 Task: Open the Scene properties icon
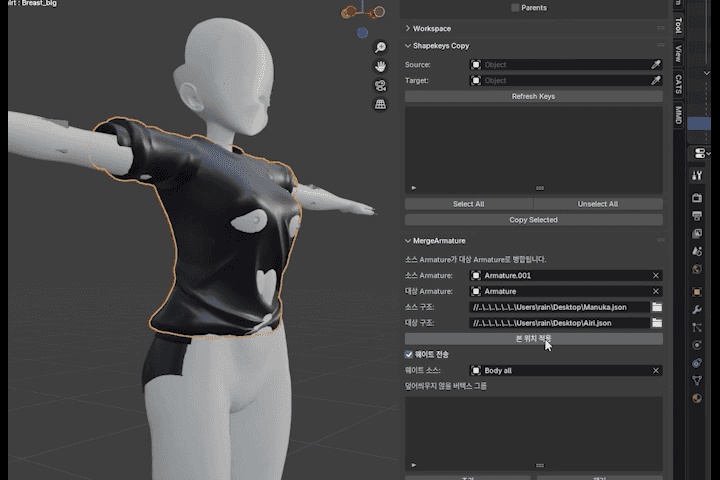pos(697,251)
